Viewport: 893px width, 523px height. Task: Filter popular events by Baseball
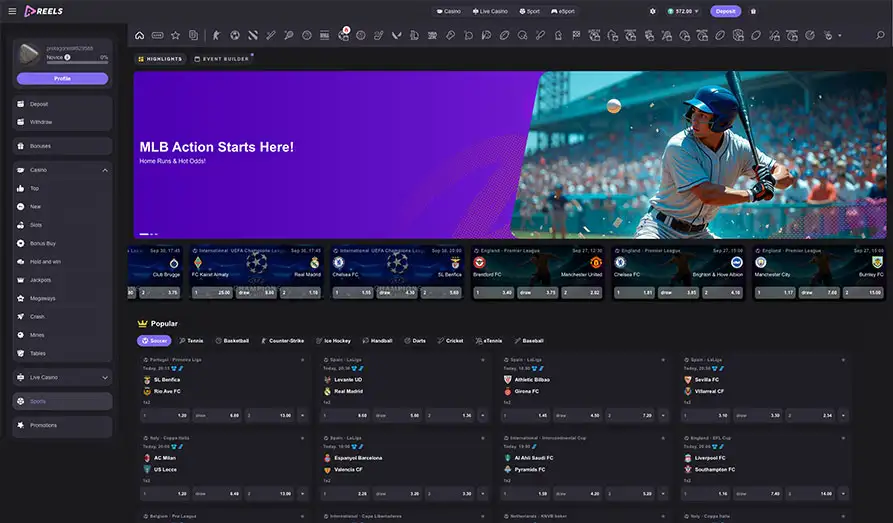tap(529, 341)
